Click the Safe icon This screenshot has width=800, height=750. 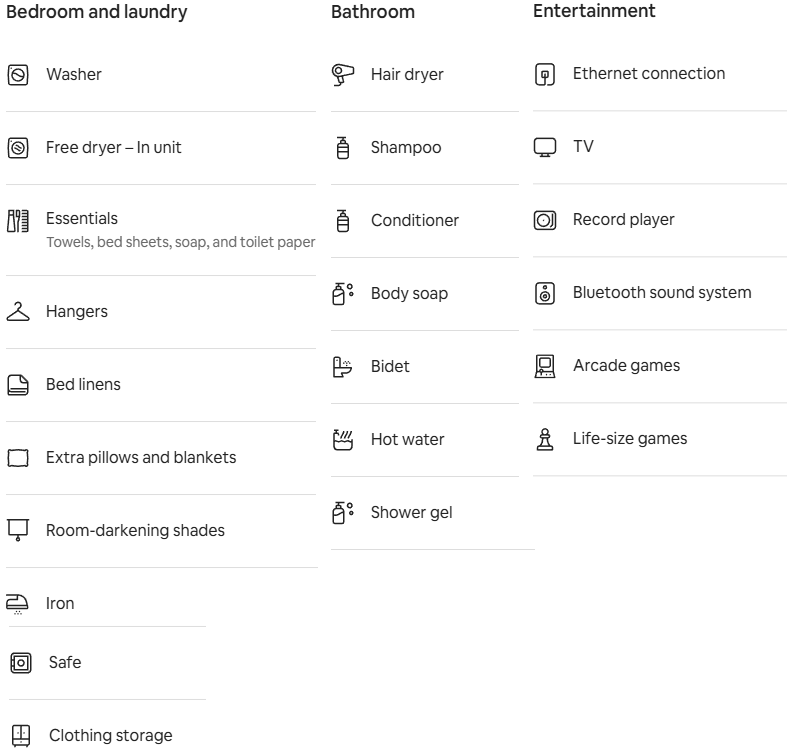[21, 663]
